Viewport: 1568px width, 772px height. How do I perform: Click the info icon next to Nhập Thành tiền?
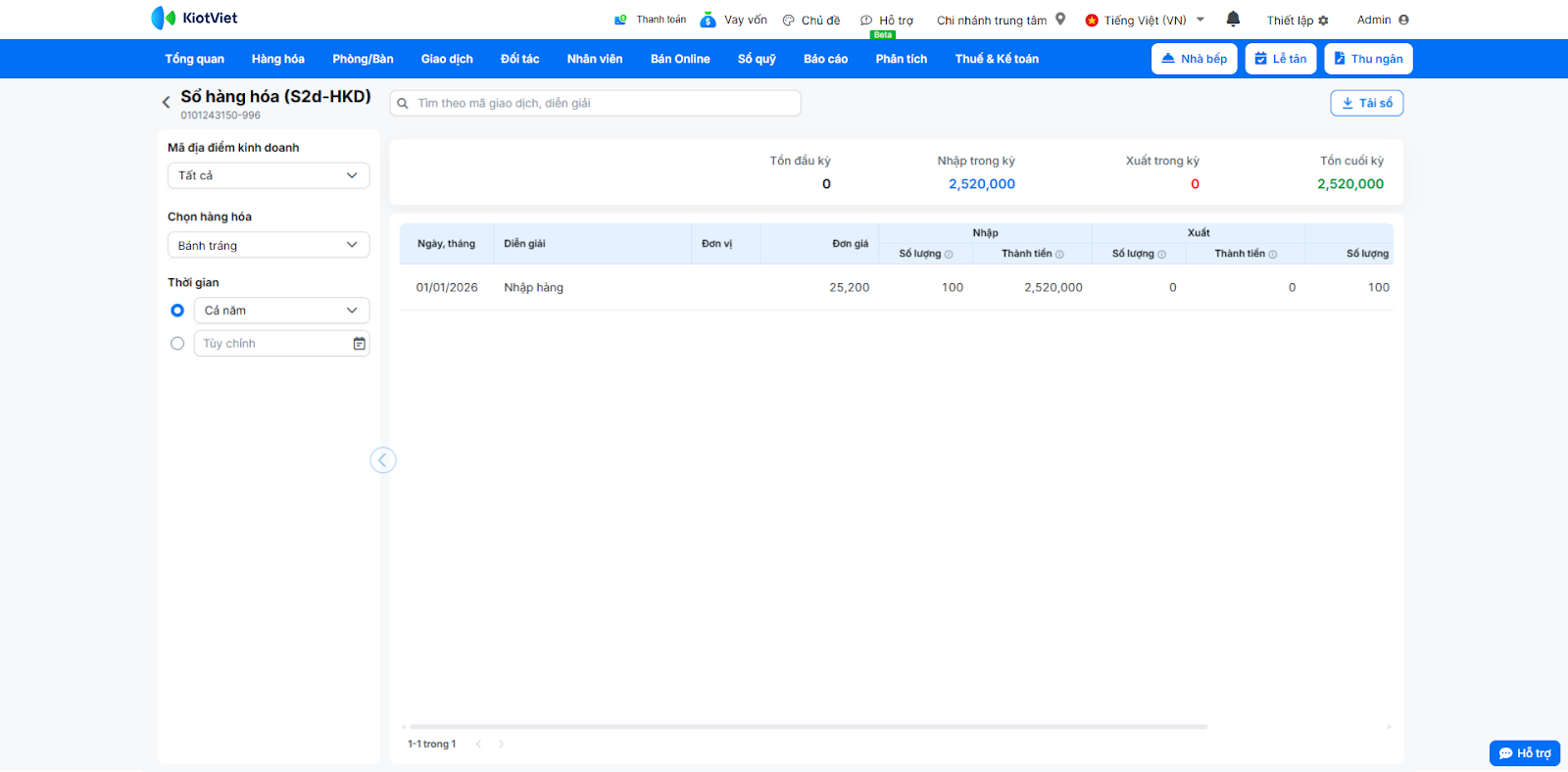(x=1059, y=255)
